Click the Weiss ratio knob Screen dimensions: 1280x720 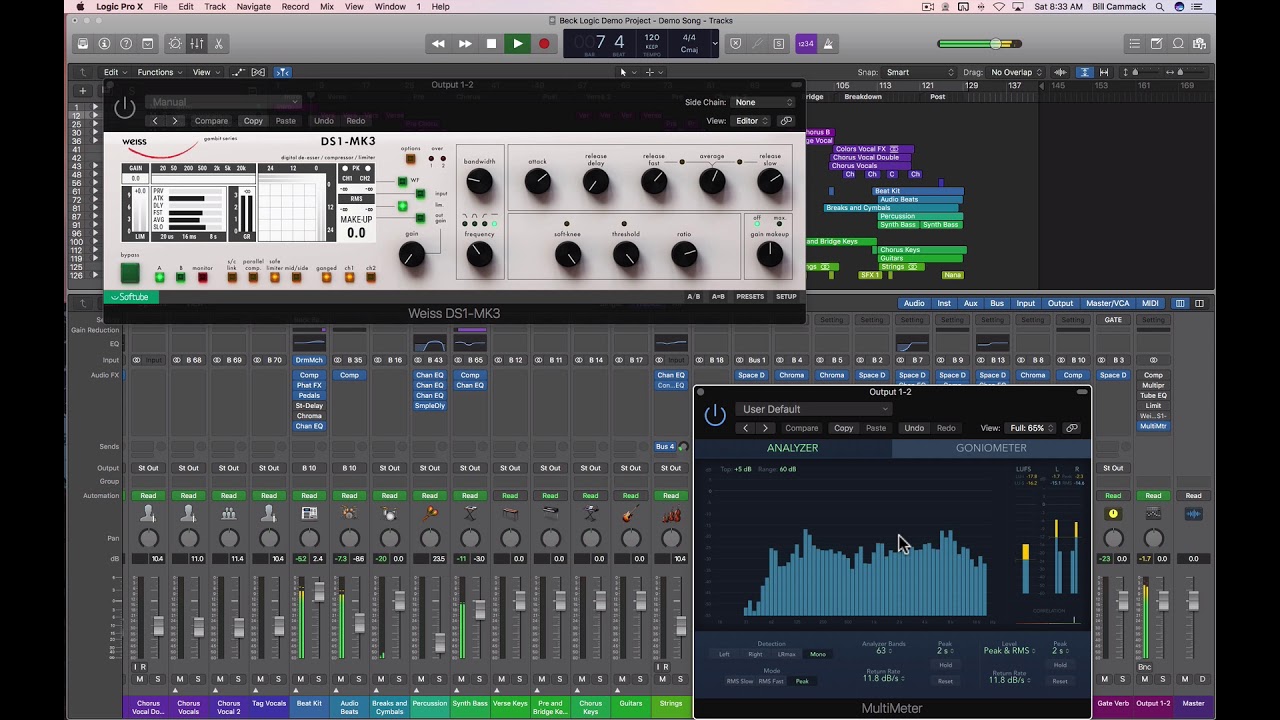(684, 256)
